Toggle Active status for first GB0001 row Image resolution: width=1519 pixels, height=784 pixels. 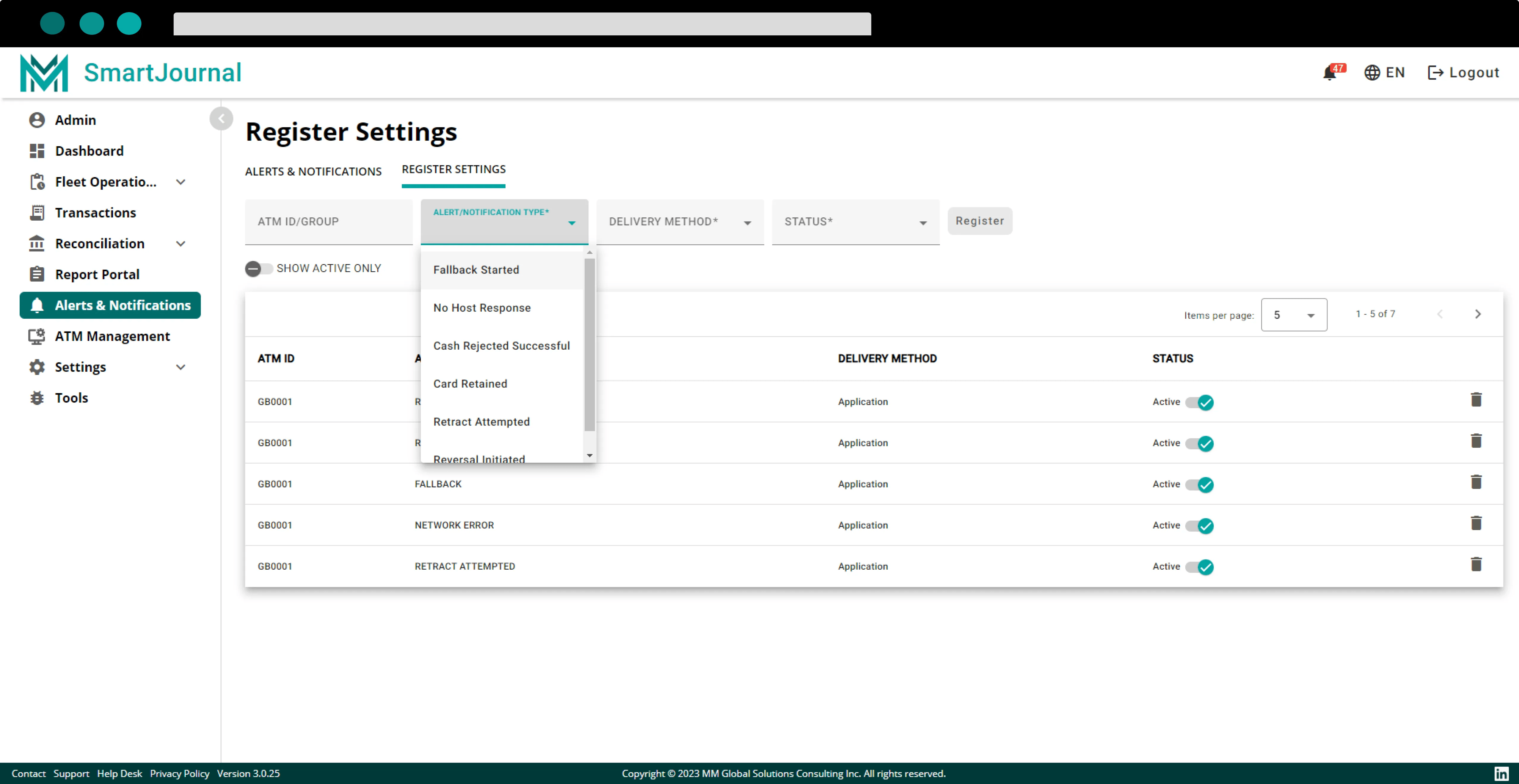pyautogui.click(x=1199, y=403)
